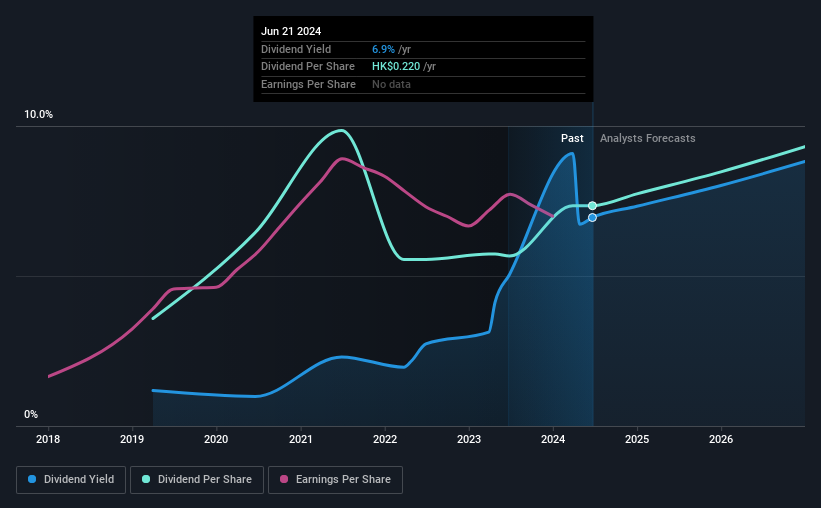This screenshot has height=508, width=821.
Task: Click the blue dot in Dividend Yield legend
Action: coord(32,479)
